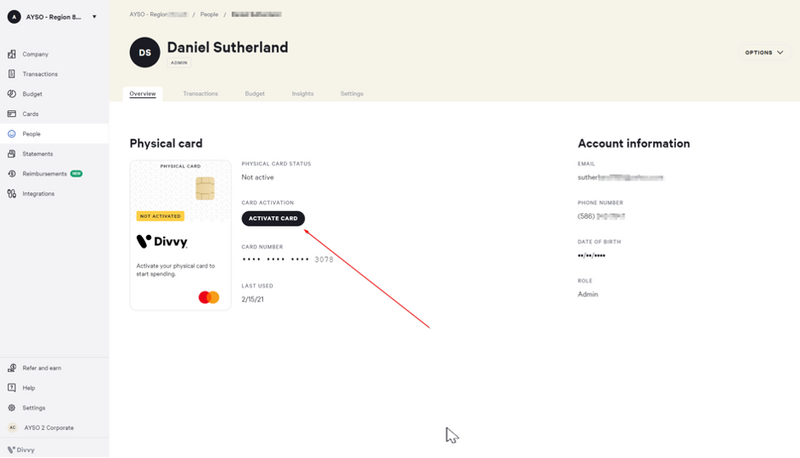
Task: Open Transactions via its sidebar icon
Action: tap(12, 74)
